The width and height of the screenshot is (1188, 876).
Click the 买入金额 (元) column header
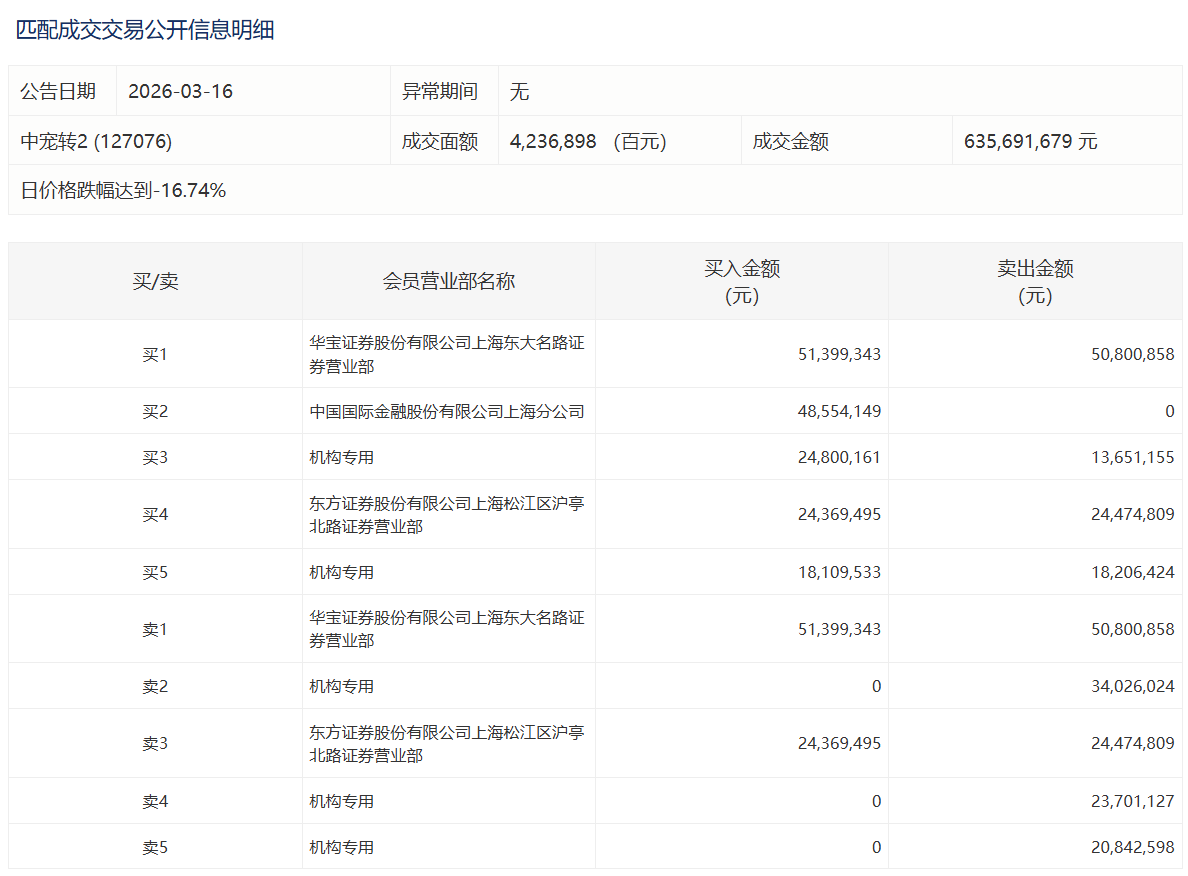click(x=741, y=281)
